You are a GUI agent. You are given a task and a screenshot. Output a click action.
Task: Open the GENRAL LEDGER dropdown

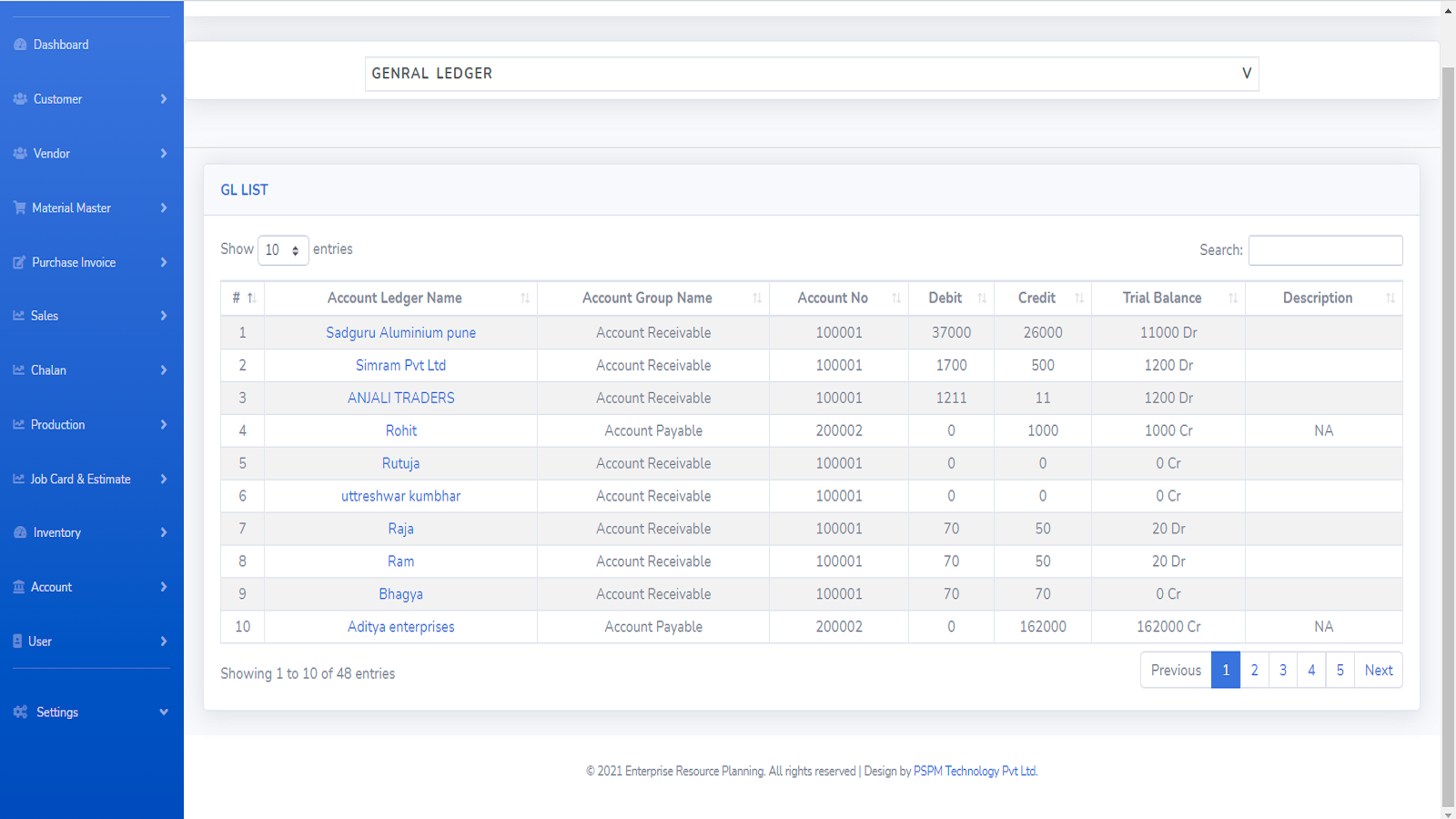pos(811,74)
